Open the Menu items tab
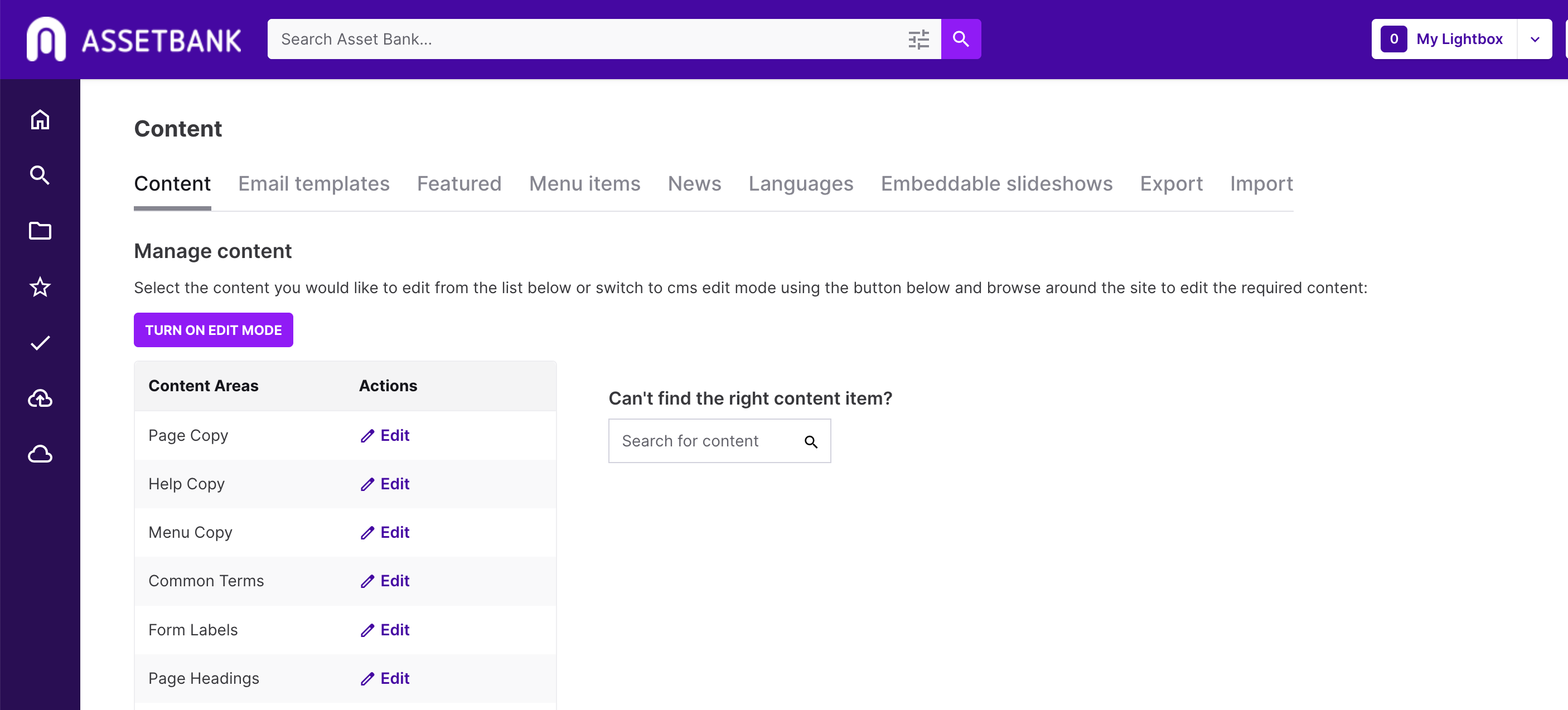1568x710 pixels. (584, 184)
